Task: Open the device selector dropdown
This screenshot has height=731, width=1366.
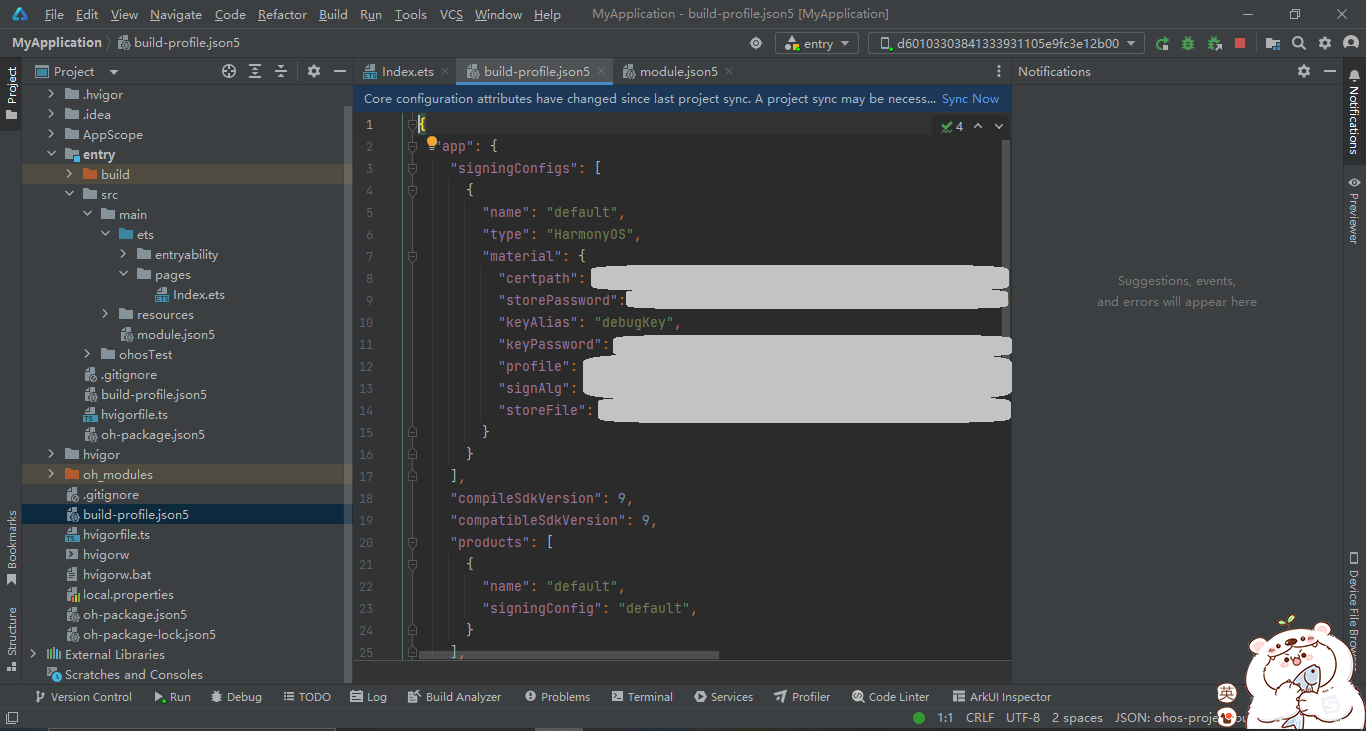Action: tap(1006, 43)
